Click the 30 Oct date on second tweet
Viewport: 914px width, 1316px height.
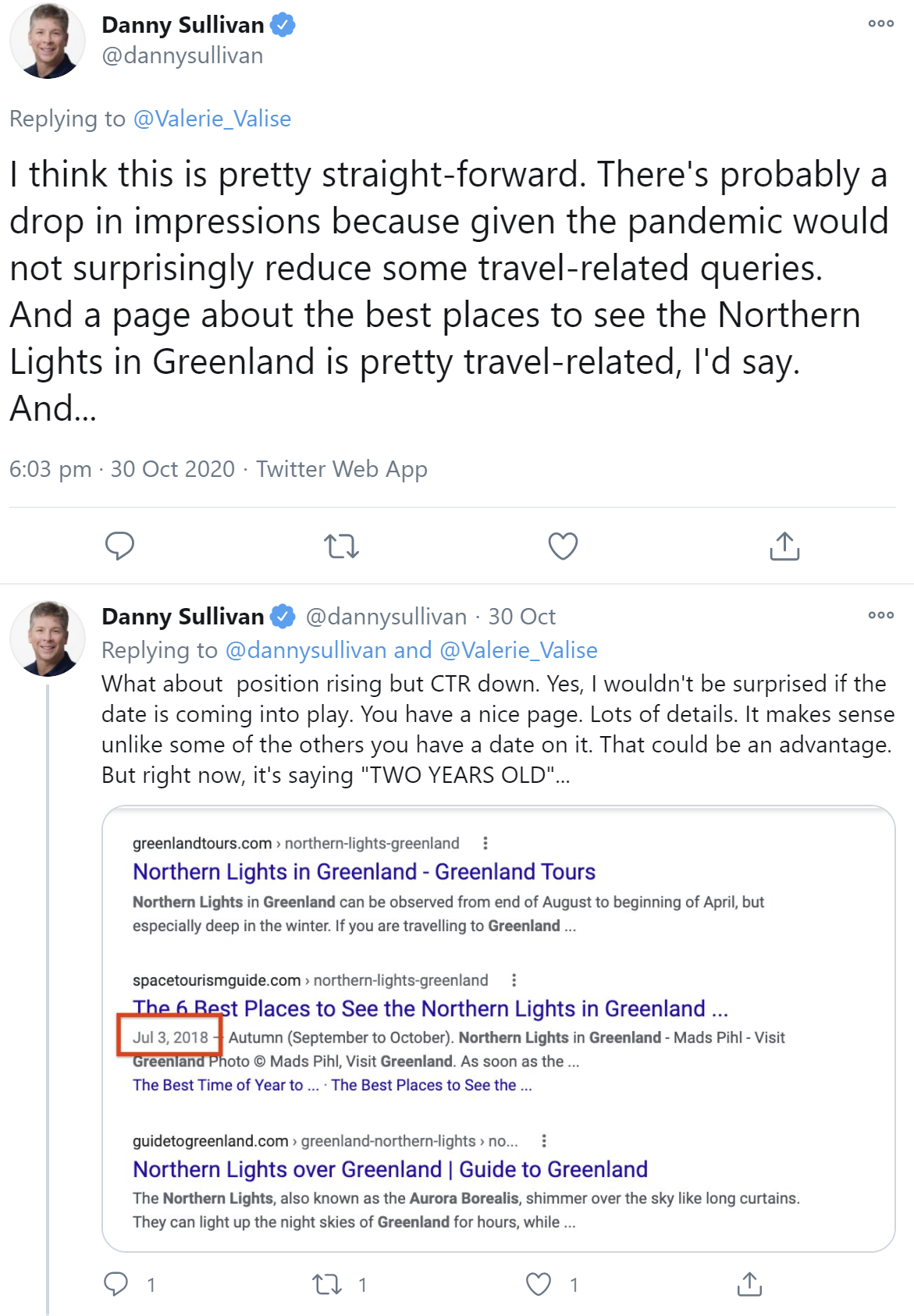pyautogui.click(x=521, y=617)
